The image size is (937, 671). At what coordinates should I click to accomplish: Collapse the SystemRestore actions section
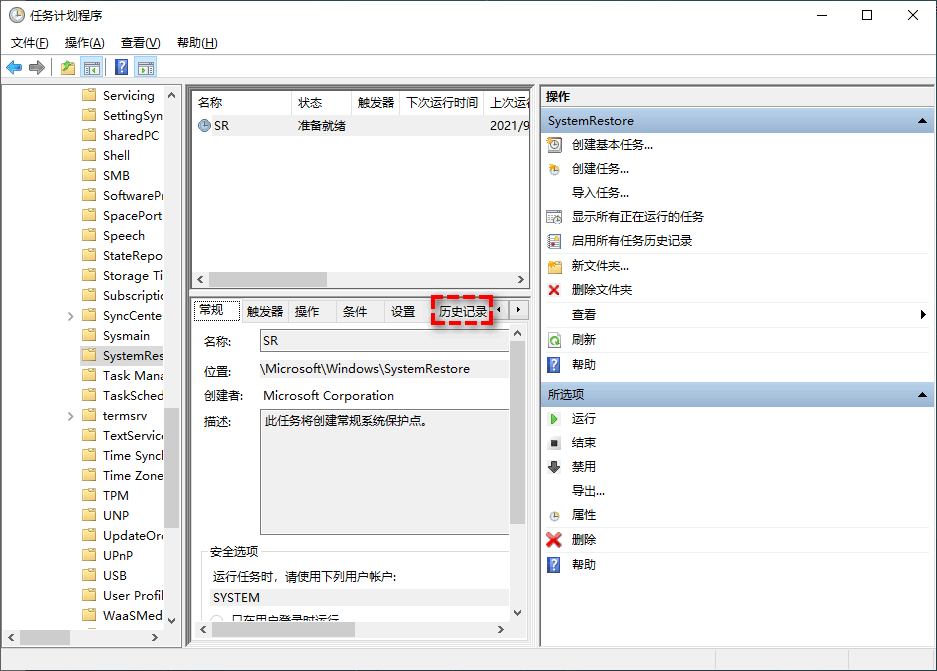pyautogui.click(x=922, y=121)
